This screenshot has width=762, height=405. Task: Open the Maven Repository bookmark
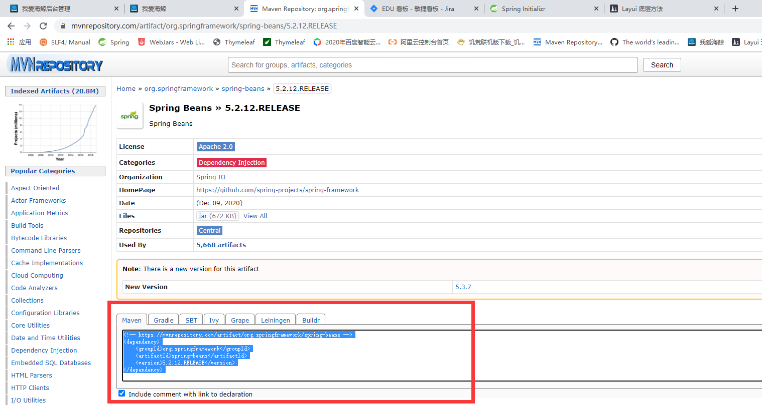[568, 42]
